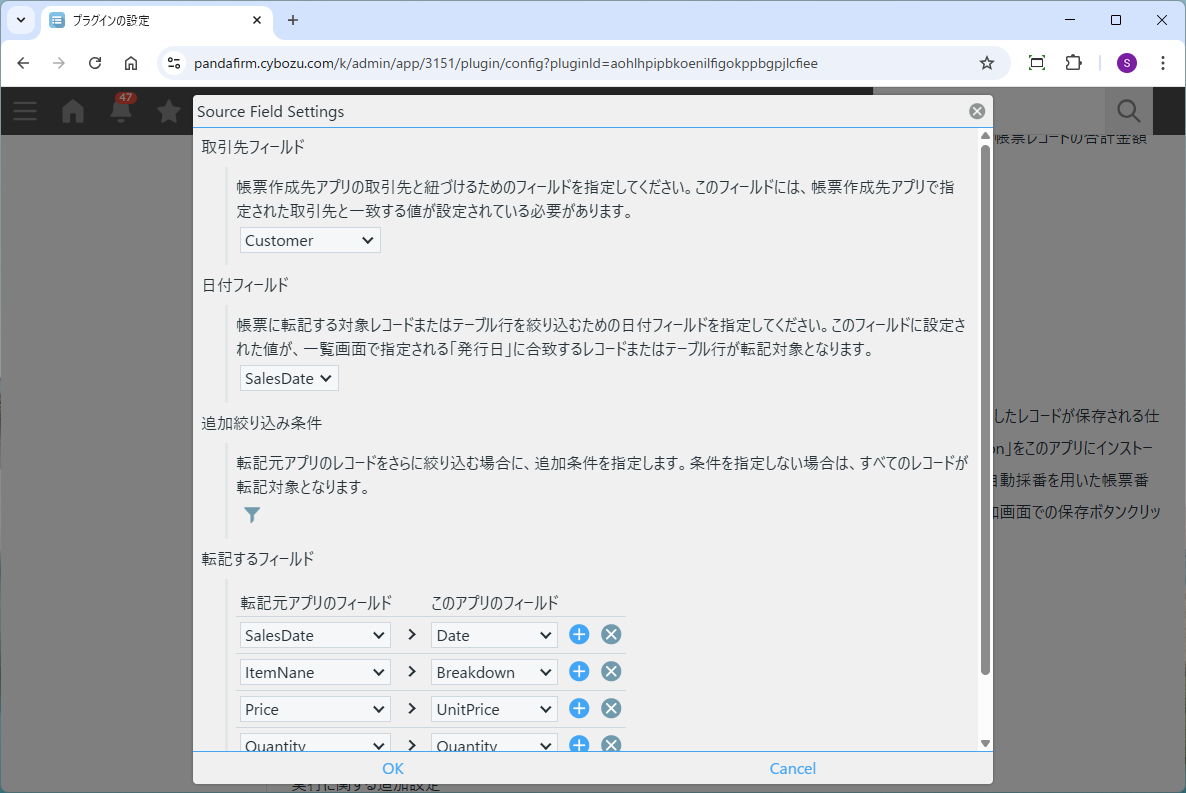Expand the ItemName source field dropdown
Screen dimensions: 1186x793
(315, 672)
